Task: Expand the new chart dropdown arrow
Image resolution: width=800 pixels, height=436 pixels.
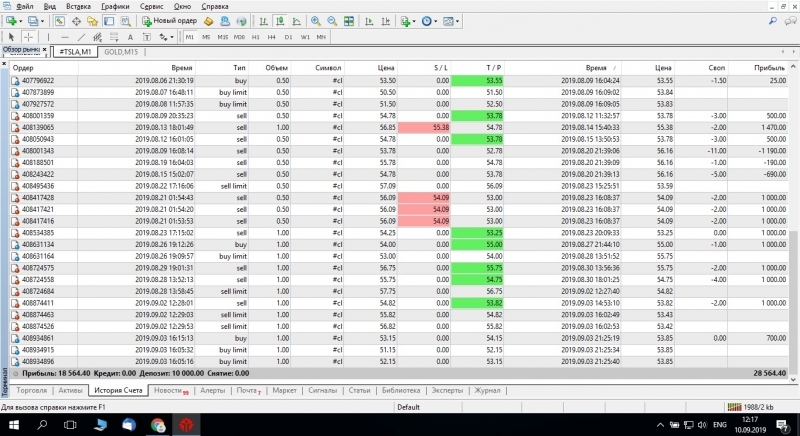Action: pyautogui.click(x=21, y=20)
